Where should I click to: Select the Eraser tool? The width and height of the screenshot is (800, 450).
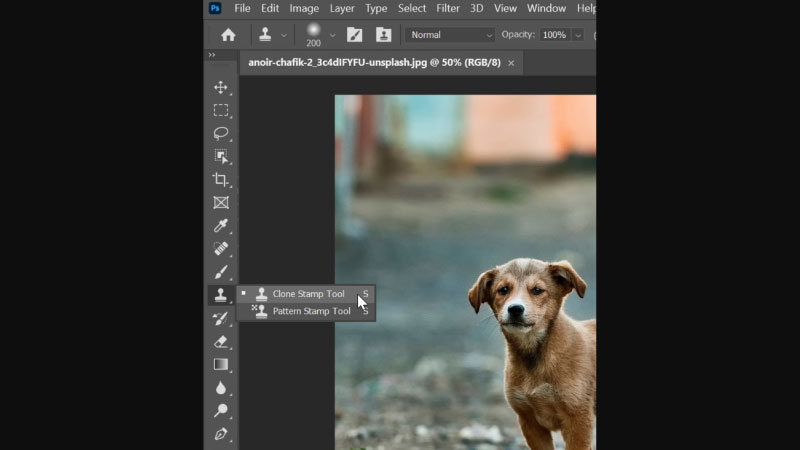pos(221,341)
